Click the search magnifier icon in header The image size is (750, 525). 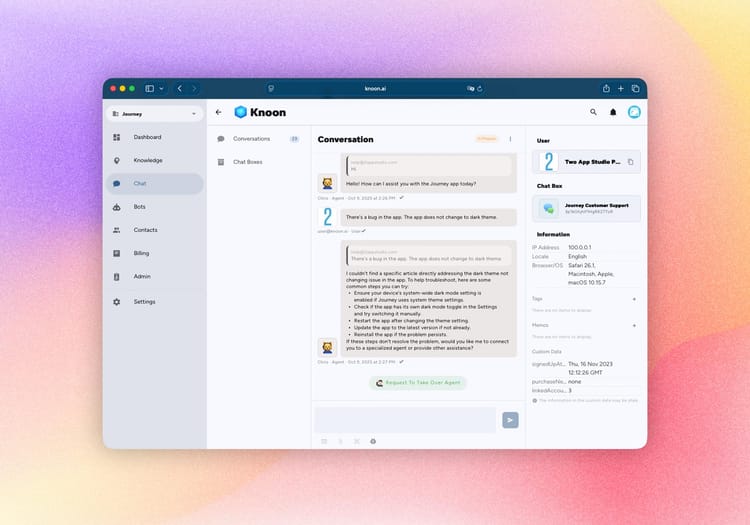tap(593, 112)
